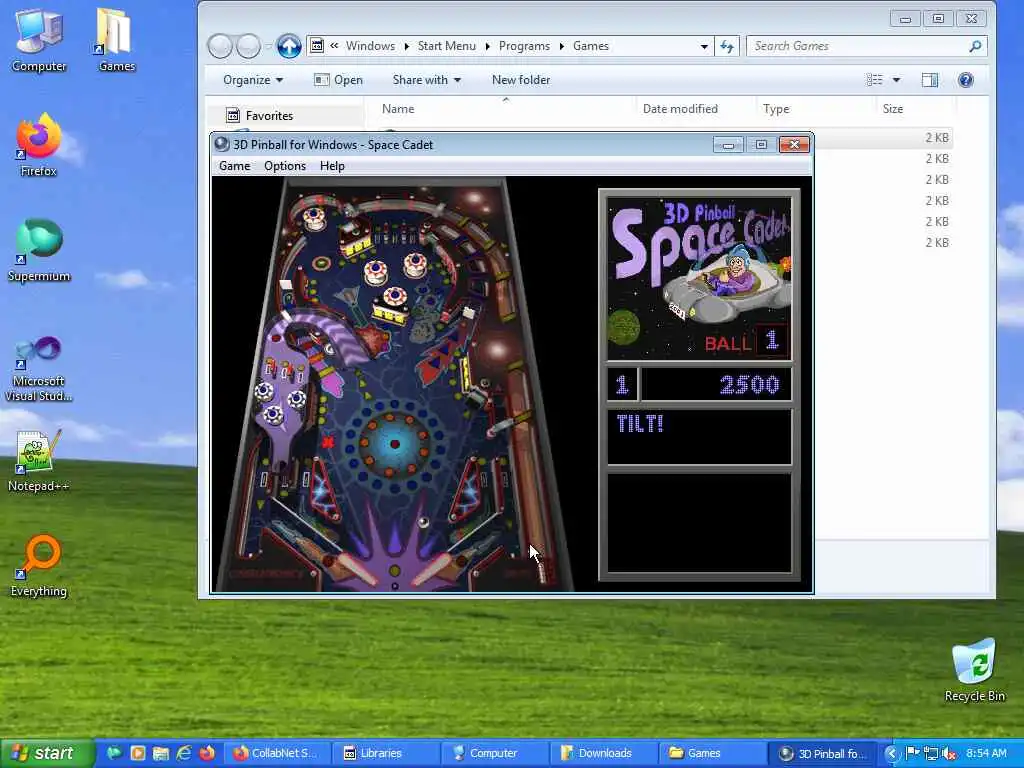Open the Organize dropdown in Explorer
Image resolution: width=1024 pixels, height=768 pixels.
click(x=253, y=80)
